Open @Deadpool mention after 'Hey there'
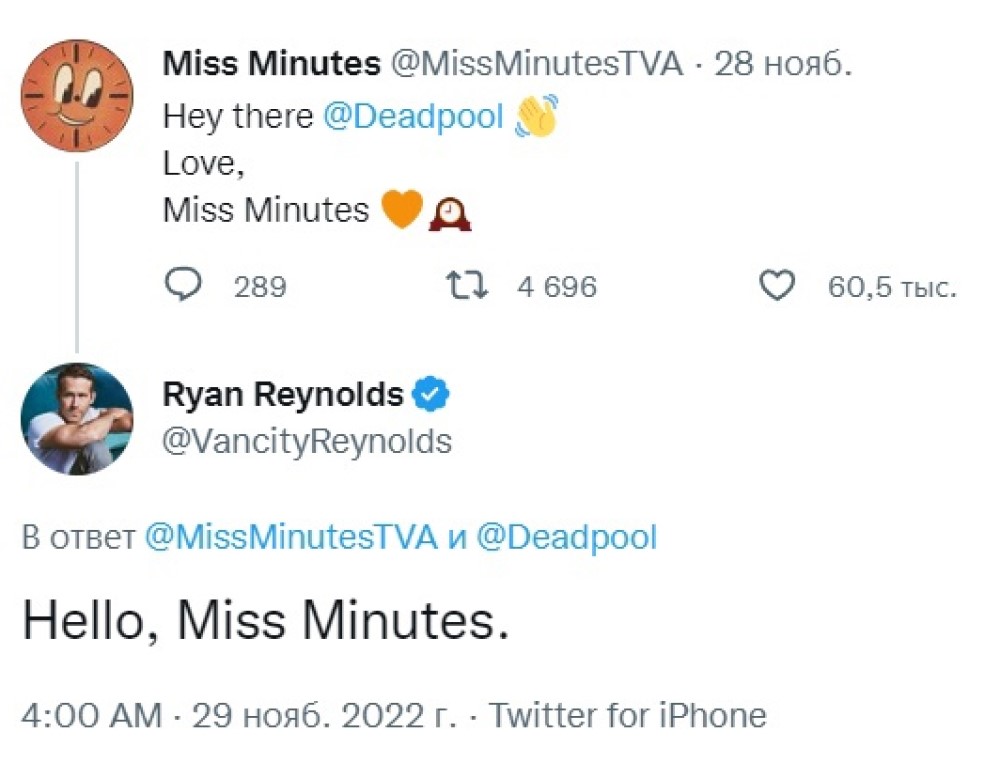1000x763 pixels. pos(413,117)
